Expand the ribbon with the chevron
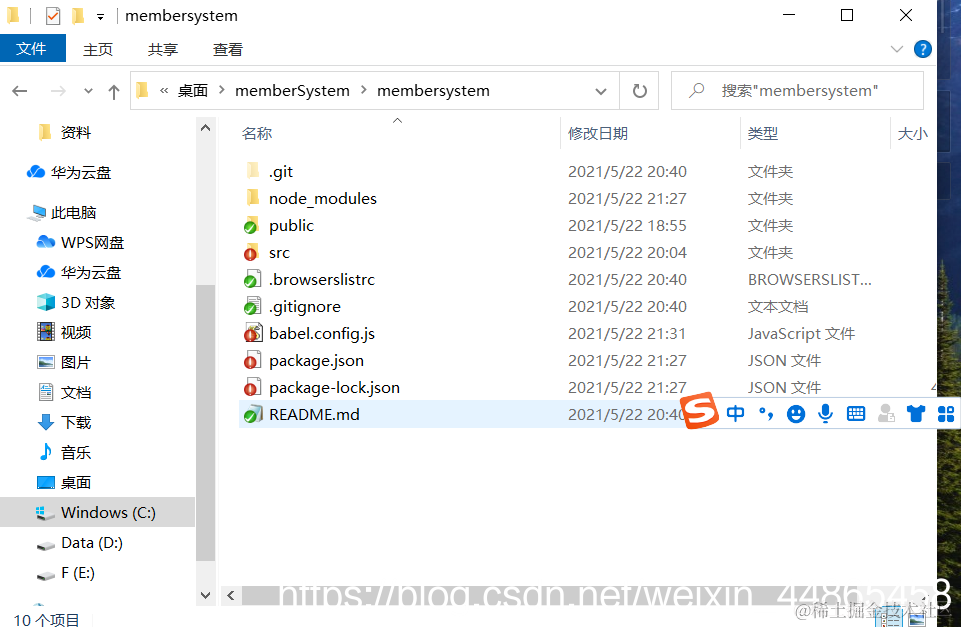The height and width of the screenshot is (627, 961). coord(897,49)
